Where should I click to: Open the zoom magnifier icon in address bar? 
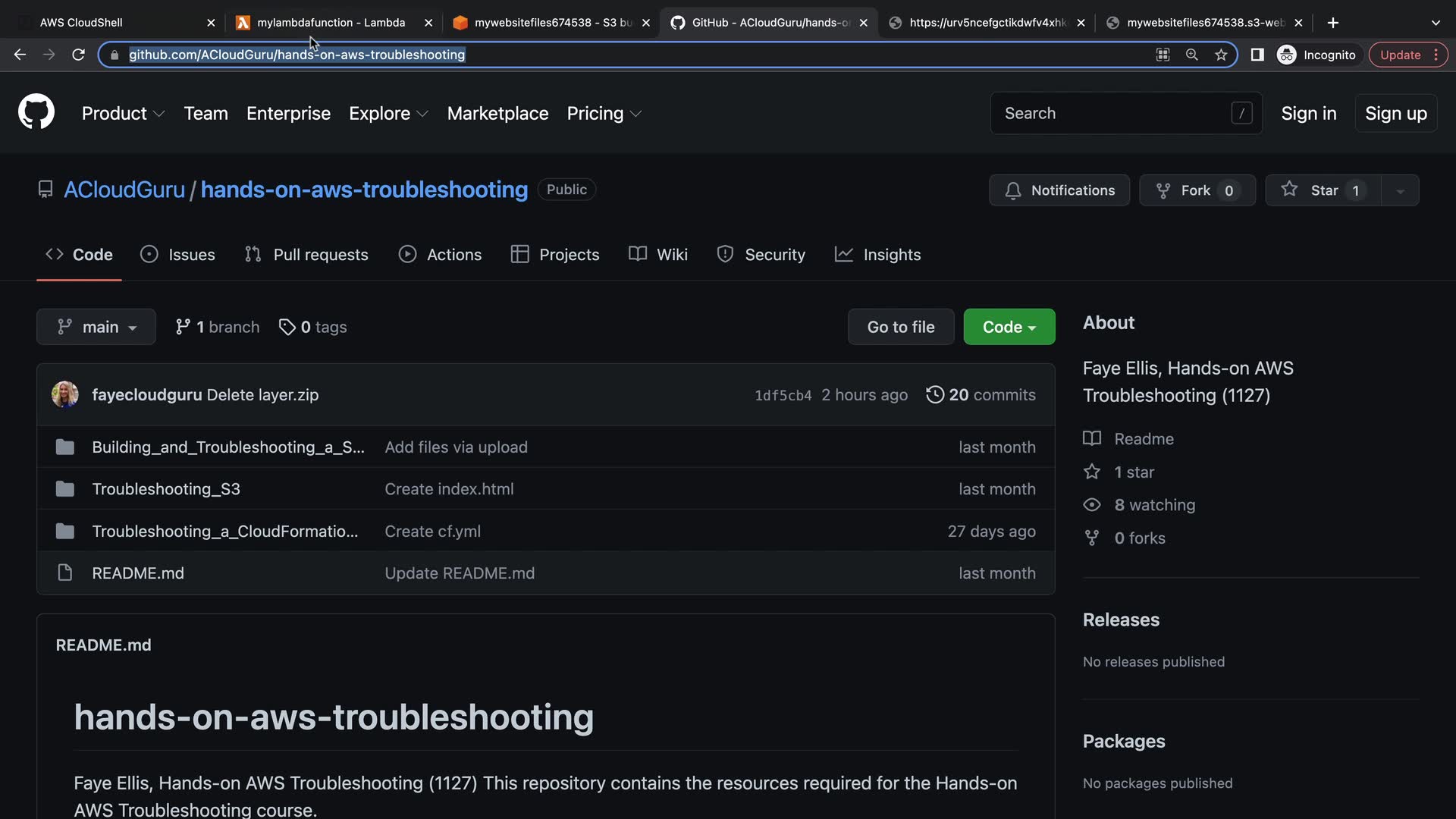[x=1192, y=55]
